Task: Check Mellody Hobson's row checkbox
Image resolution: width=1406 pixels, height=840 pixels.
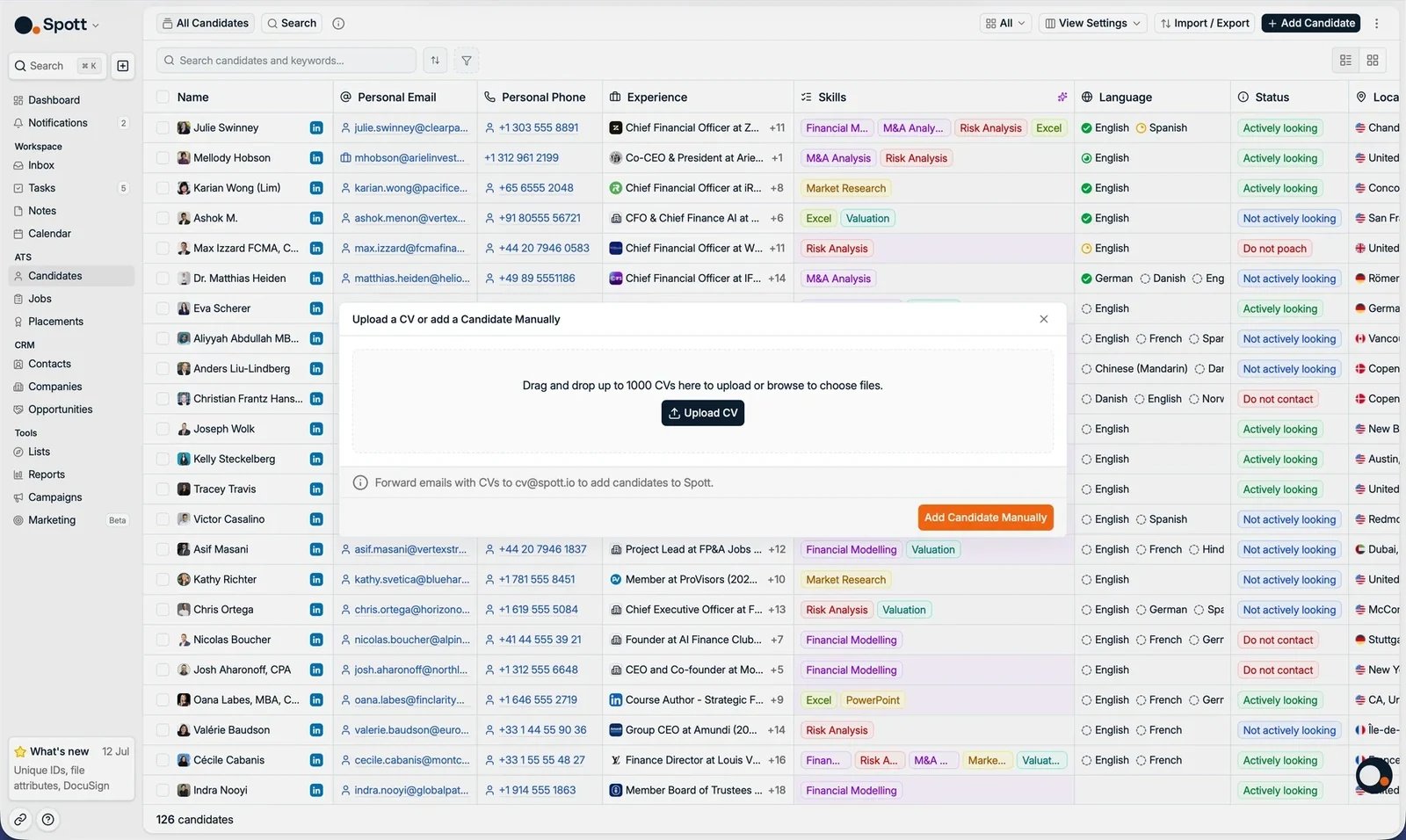Action: point(163,158)
